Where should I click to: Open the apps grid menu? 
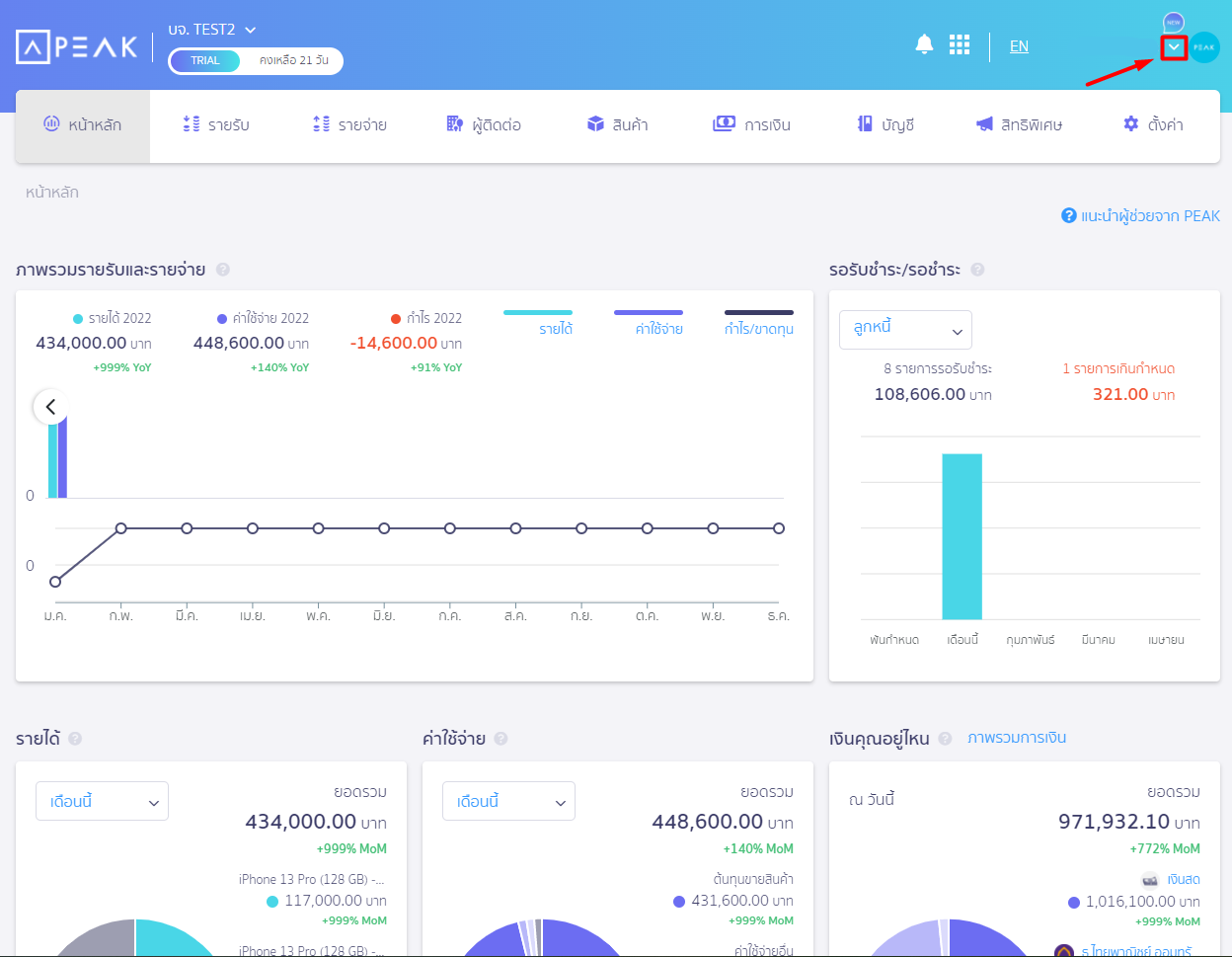960,44
